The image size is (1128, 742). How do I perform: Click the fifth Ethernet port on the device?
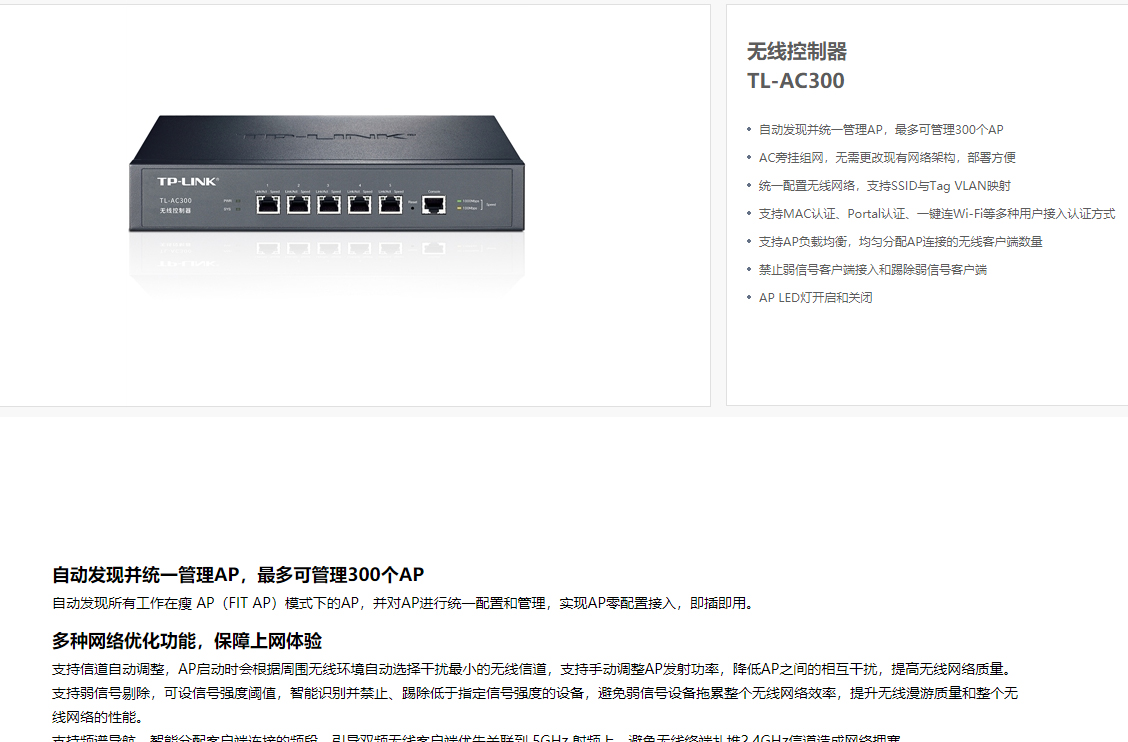click(x=391, y=204)
